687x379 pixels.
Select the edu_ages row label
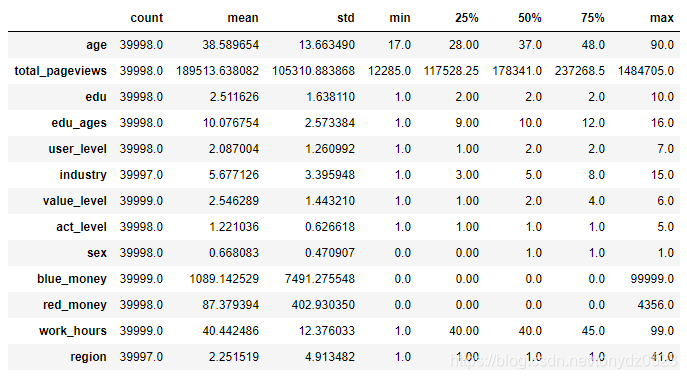pyautogui.click(x=79, y=123)
